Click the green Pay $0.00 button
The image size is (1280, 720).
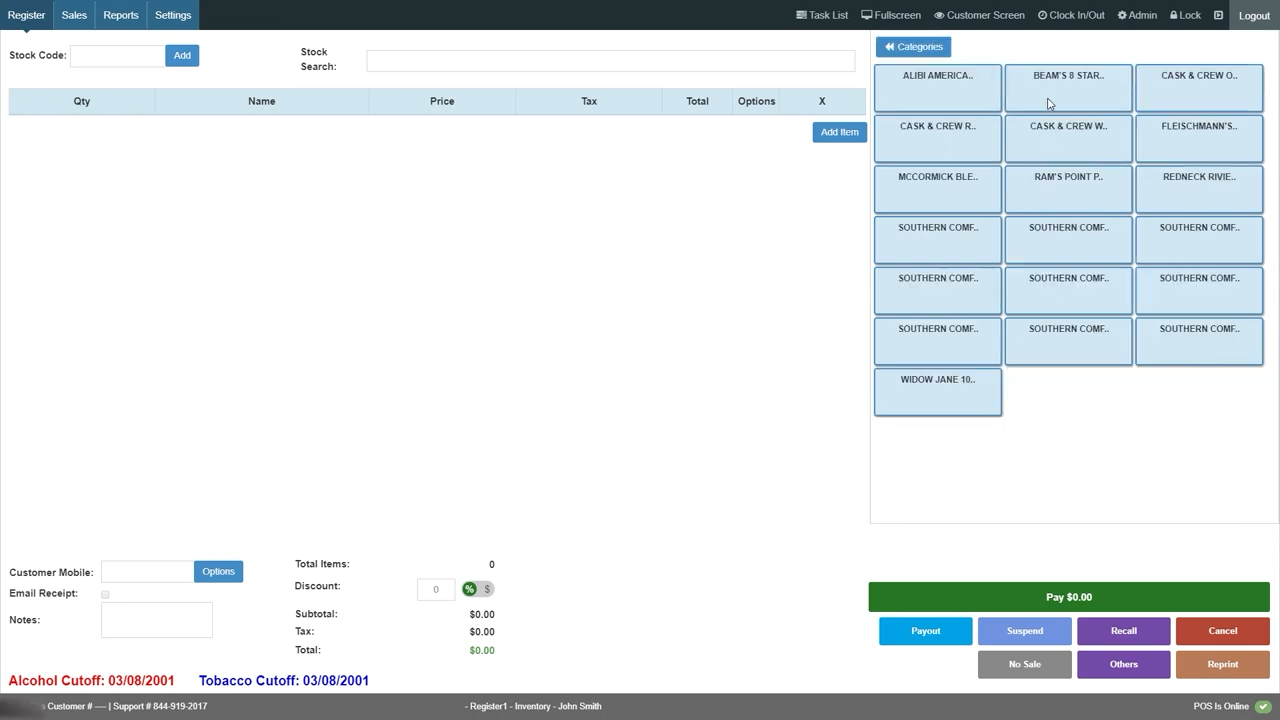[1069, 597]
